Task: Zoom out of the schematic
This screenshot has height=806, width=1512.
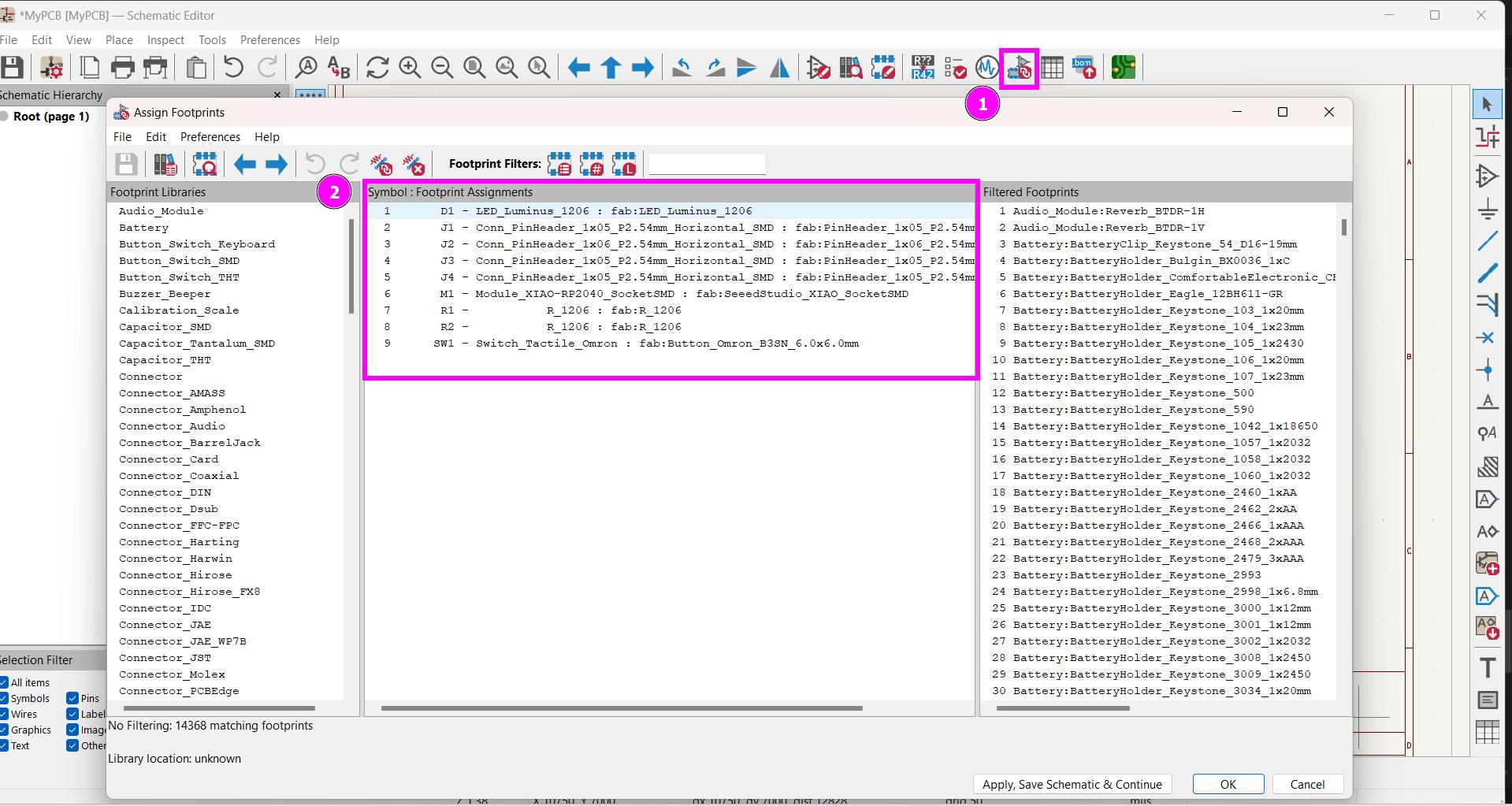Action: [x=442, y=68]
